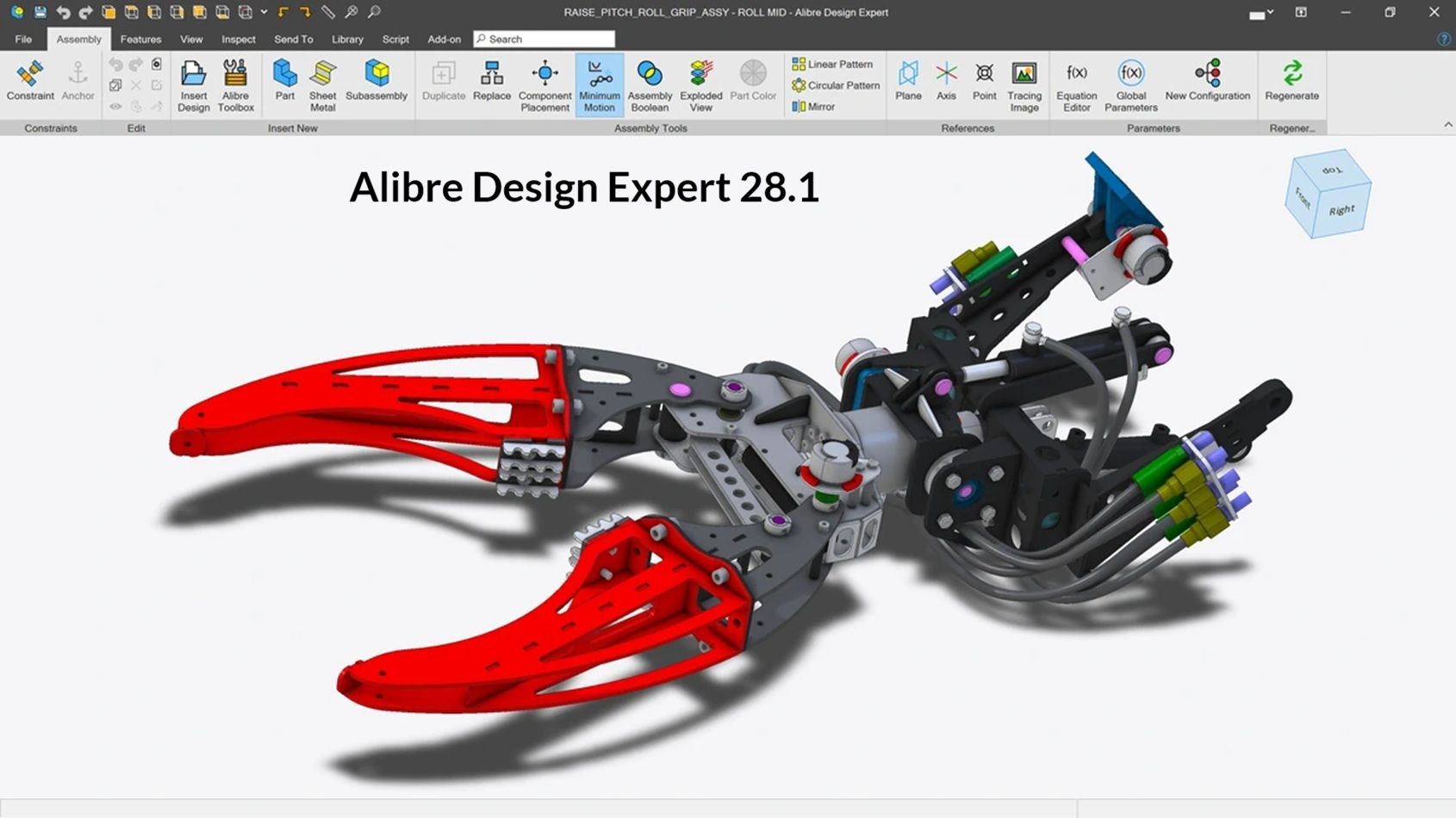Open the Send To menu
The height and width of the screenshot is (818, 1456).
click(x=293, y=39)
